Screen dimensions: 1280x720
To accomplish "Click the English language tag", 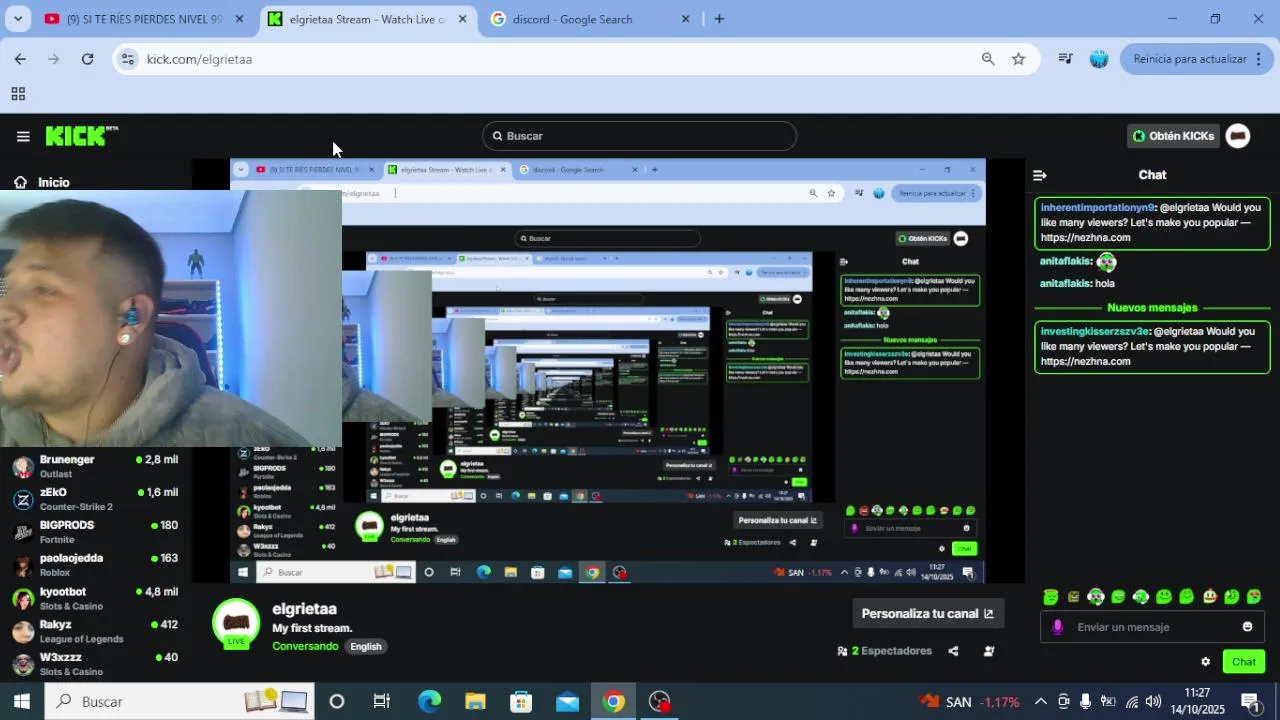I will coord(366,647).
